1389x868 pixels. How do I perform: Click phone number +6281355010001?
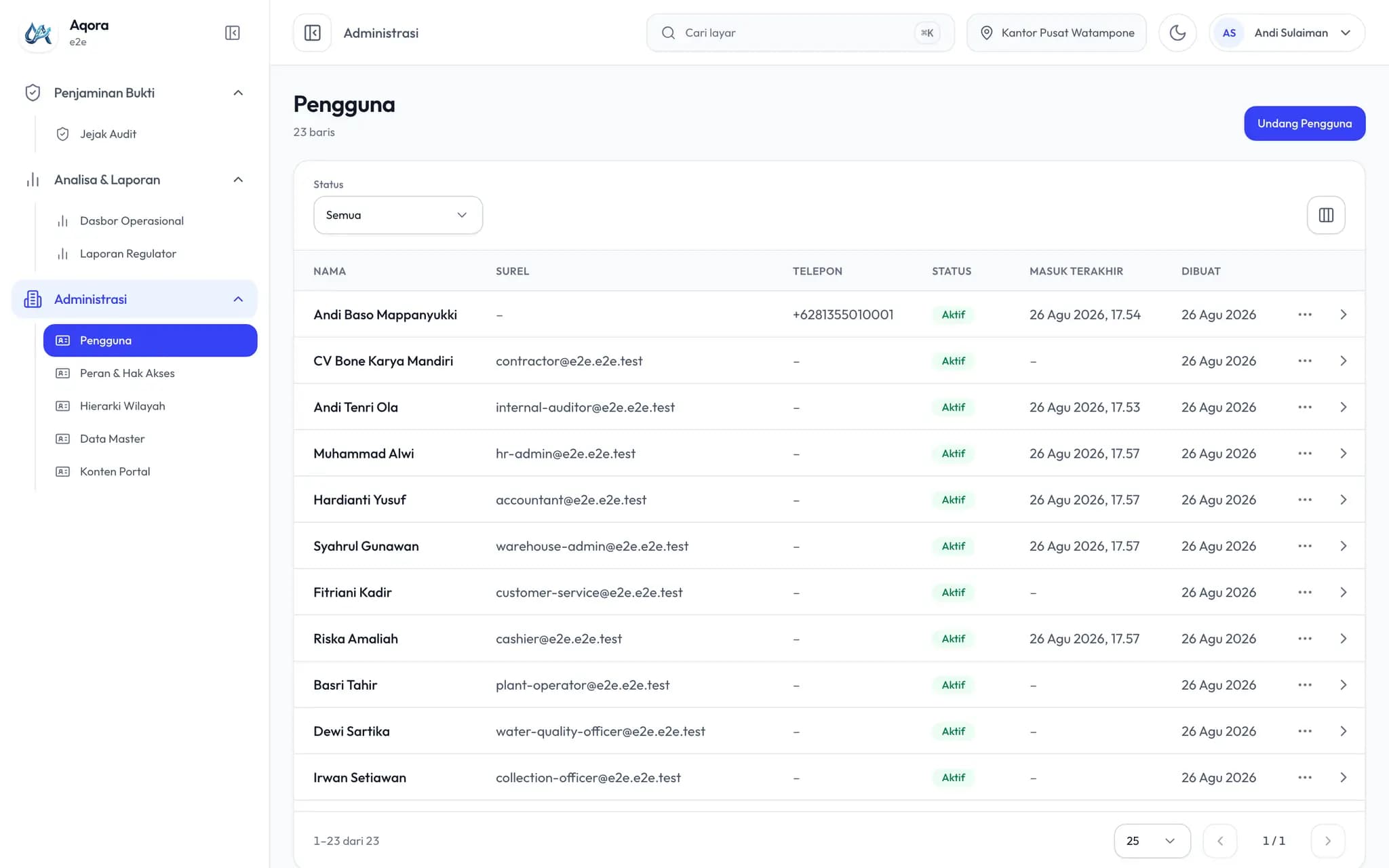click(843, 315)
